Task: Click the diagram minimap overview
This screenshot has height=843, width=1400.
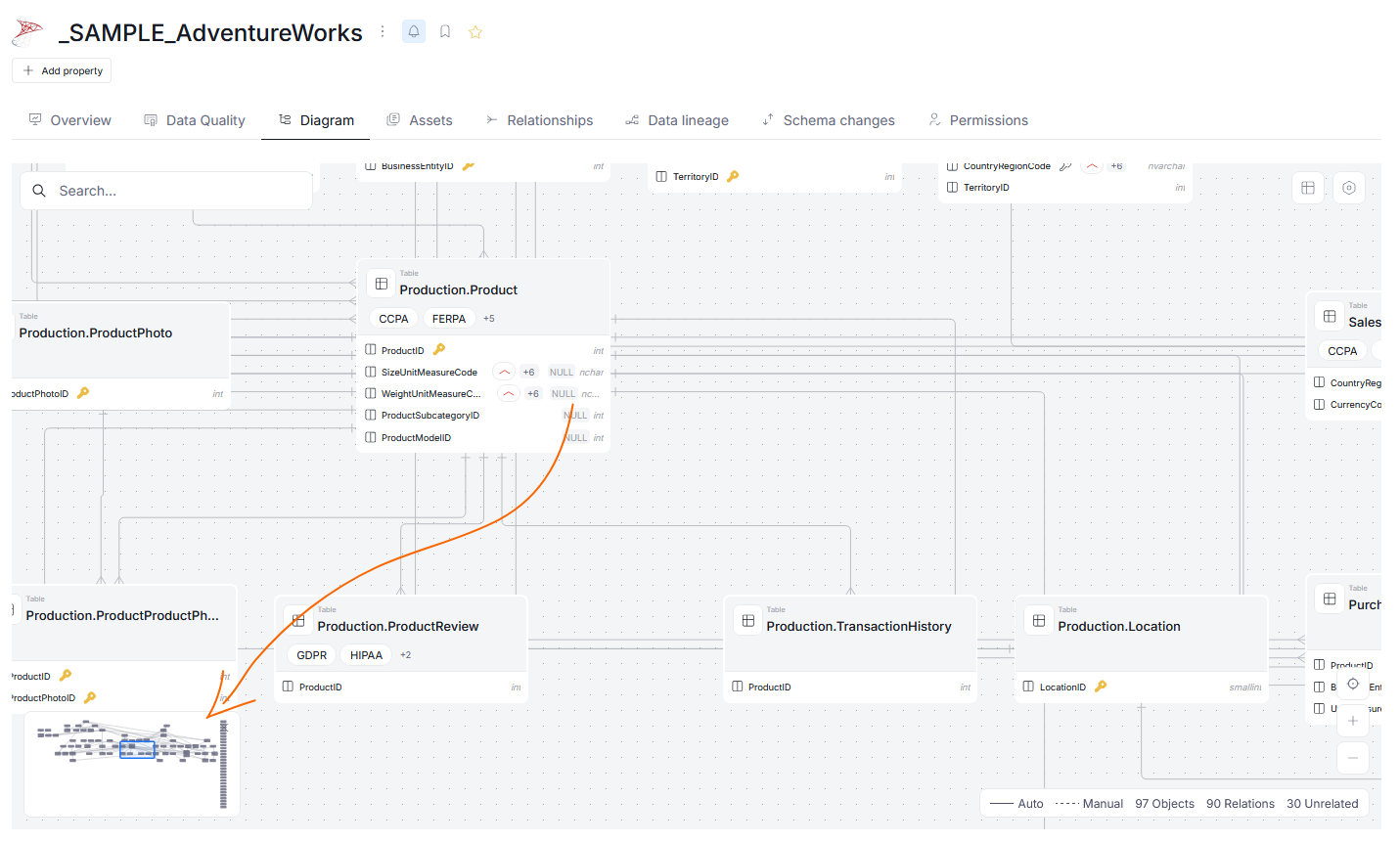Action: [132, 764]
